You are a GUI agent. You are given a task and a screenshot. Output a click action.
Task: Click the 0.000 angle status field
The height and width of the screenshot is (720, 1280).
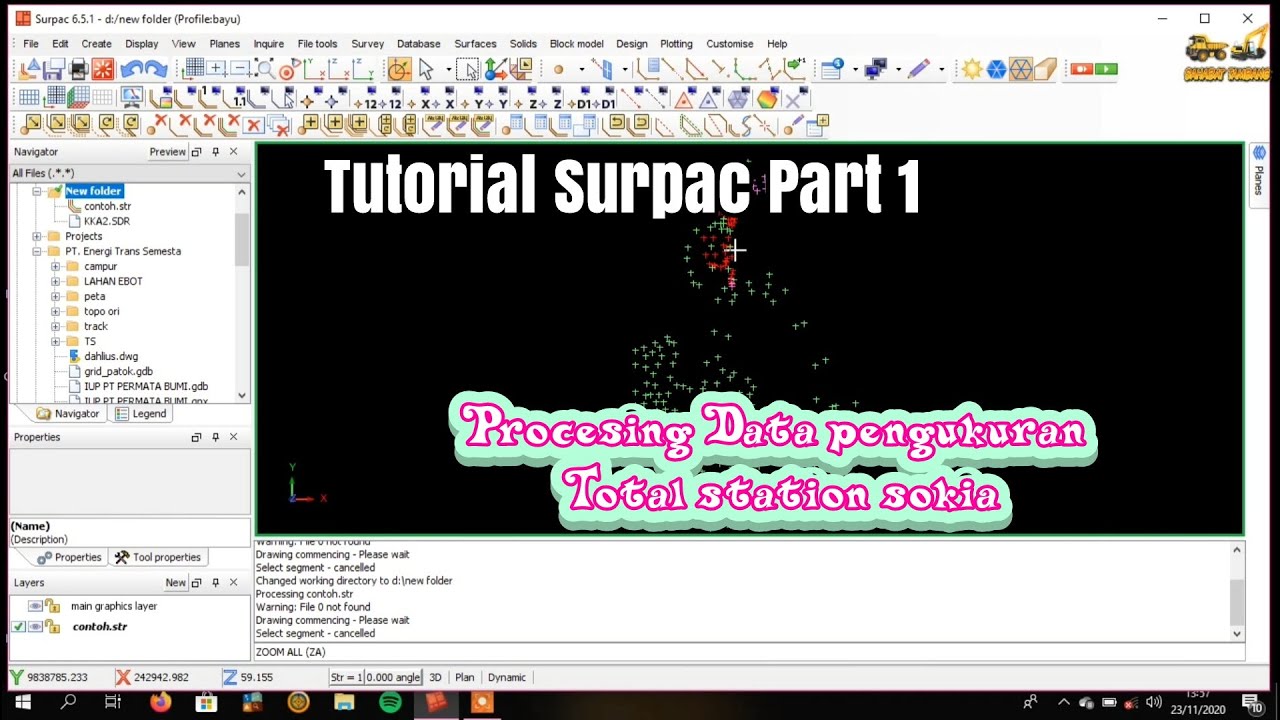(393, 677)
